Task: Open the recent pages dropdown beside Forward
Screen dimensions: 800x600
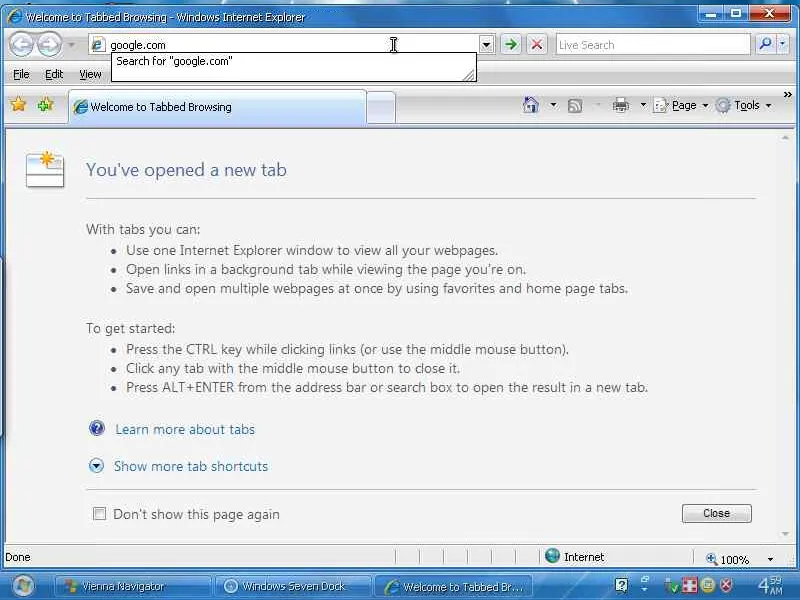Action: pos(71,45)
